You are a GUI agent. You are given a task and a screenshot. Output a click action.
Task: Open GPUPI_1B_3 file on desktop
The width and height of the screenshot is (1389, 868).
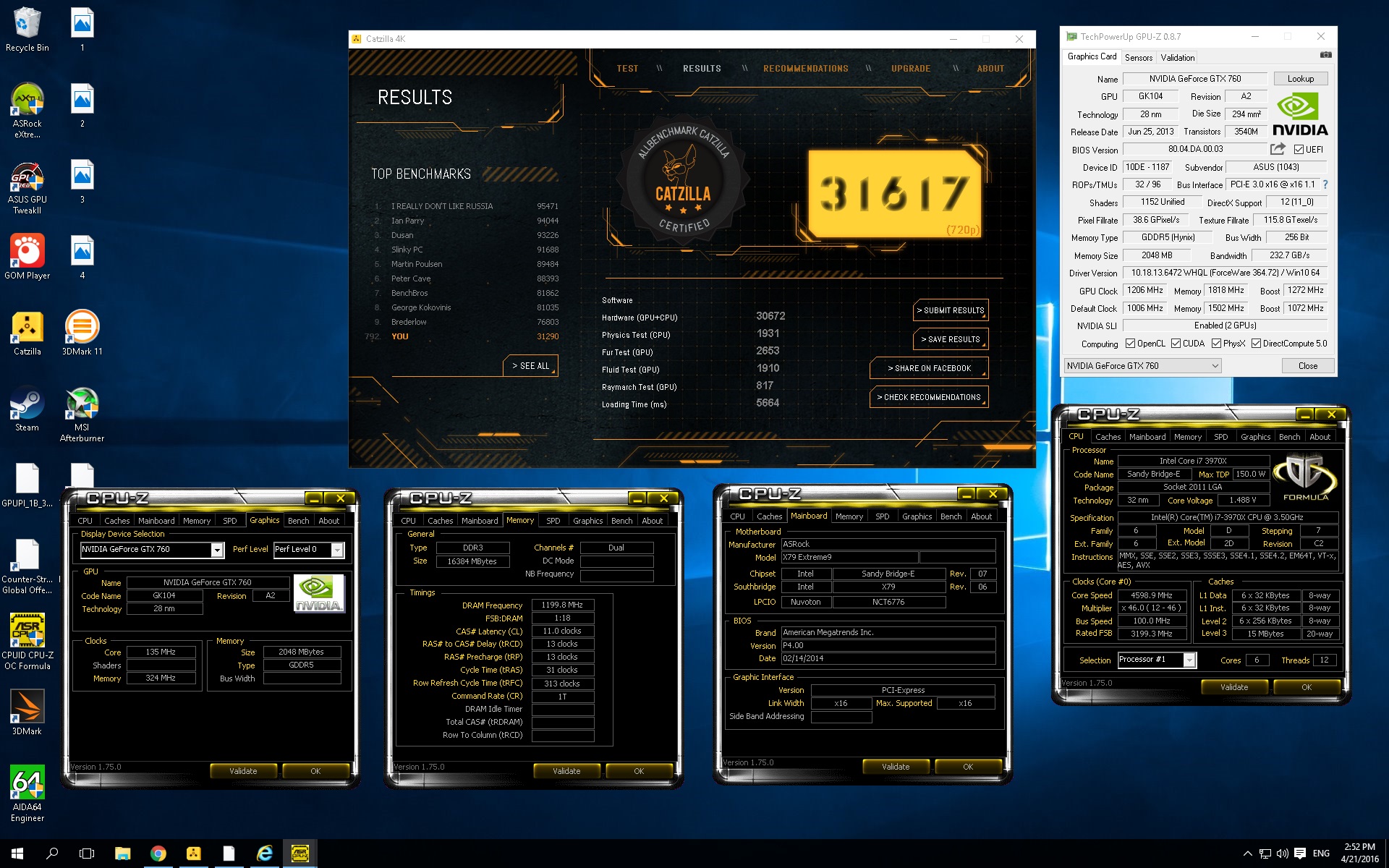tap(27, 485)
